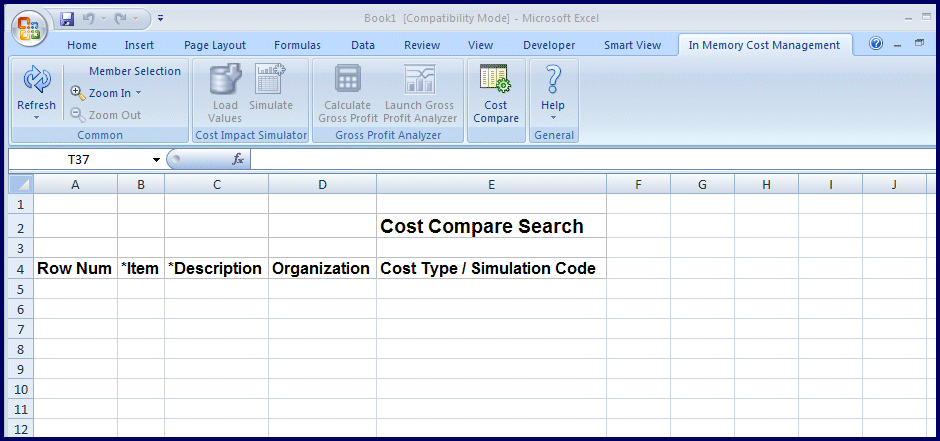Select In Memory Cost Management tab

coord(764,45)
